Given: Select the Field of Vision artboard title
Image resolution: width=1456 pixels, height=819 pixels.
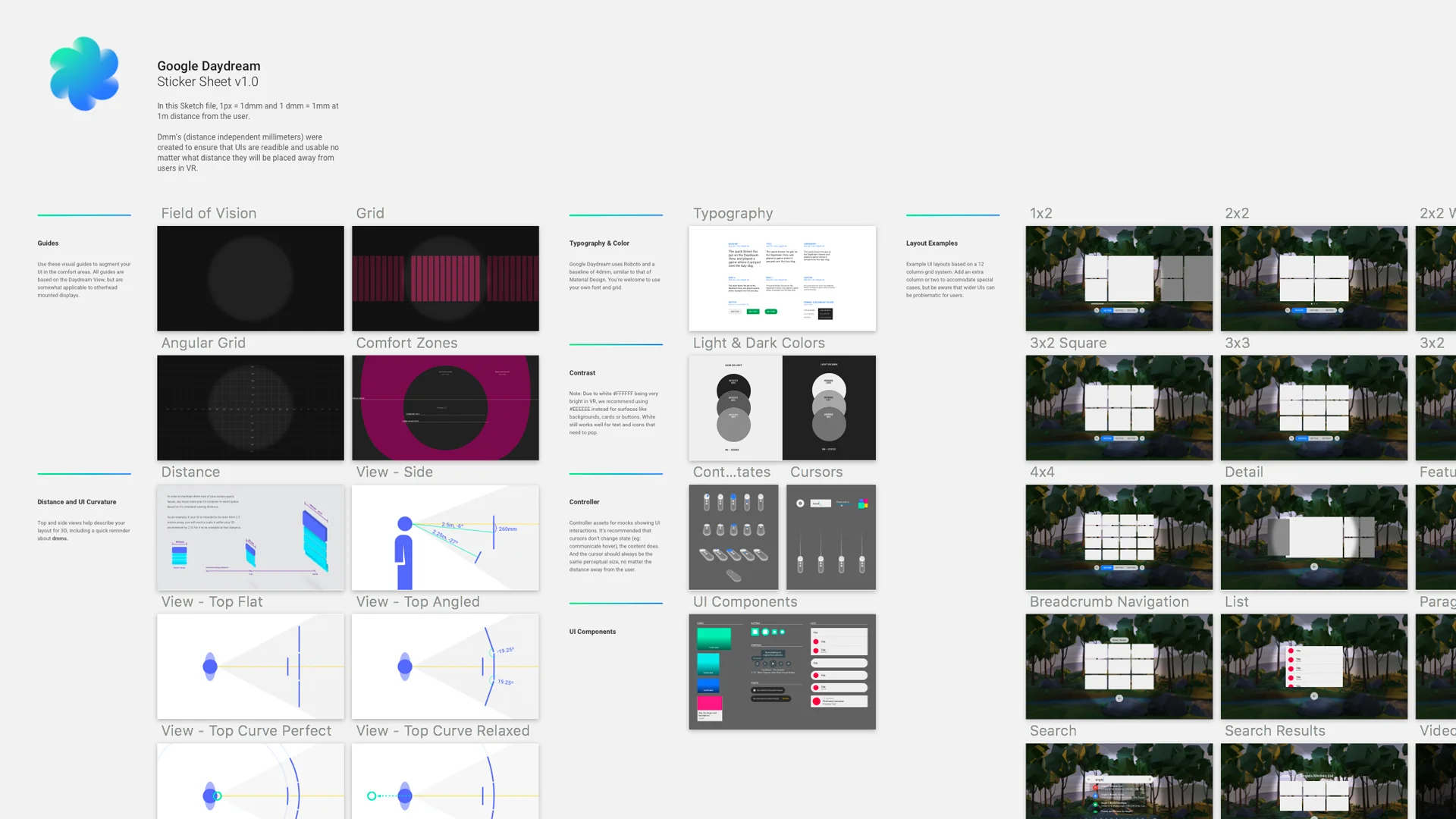Looking at the screenshot, I should tap(209, 213).
